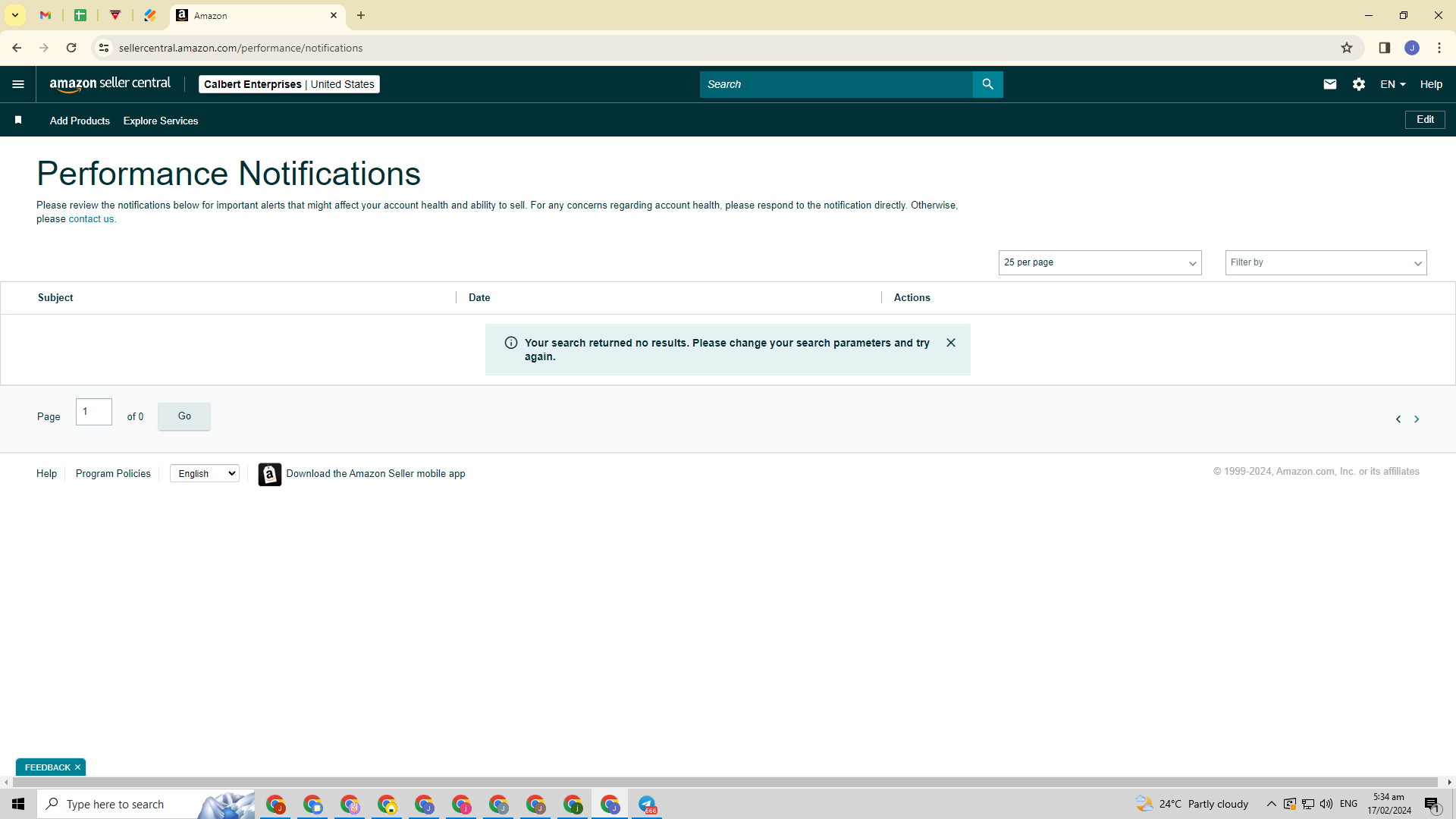The height and width of the screenshot is (819, 1456).
Task: Open Add Products menu item
Action: tap(80, 121)
